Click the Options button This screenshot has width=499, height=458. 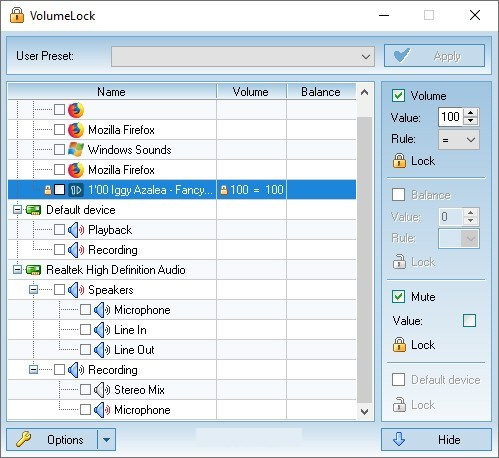(x=52, y=440)
